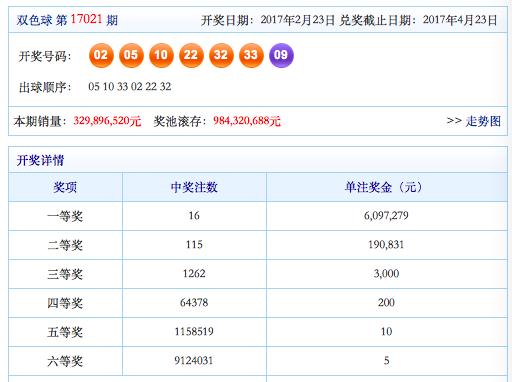Select third prize count 1262
This screenshot has width=512, height=382.
194,274
